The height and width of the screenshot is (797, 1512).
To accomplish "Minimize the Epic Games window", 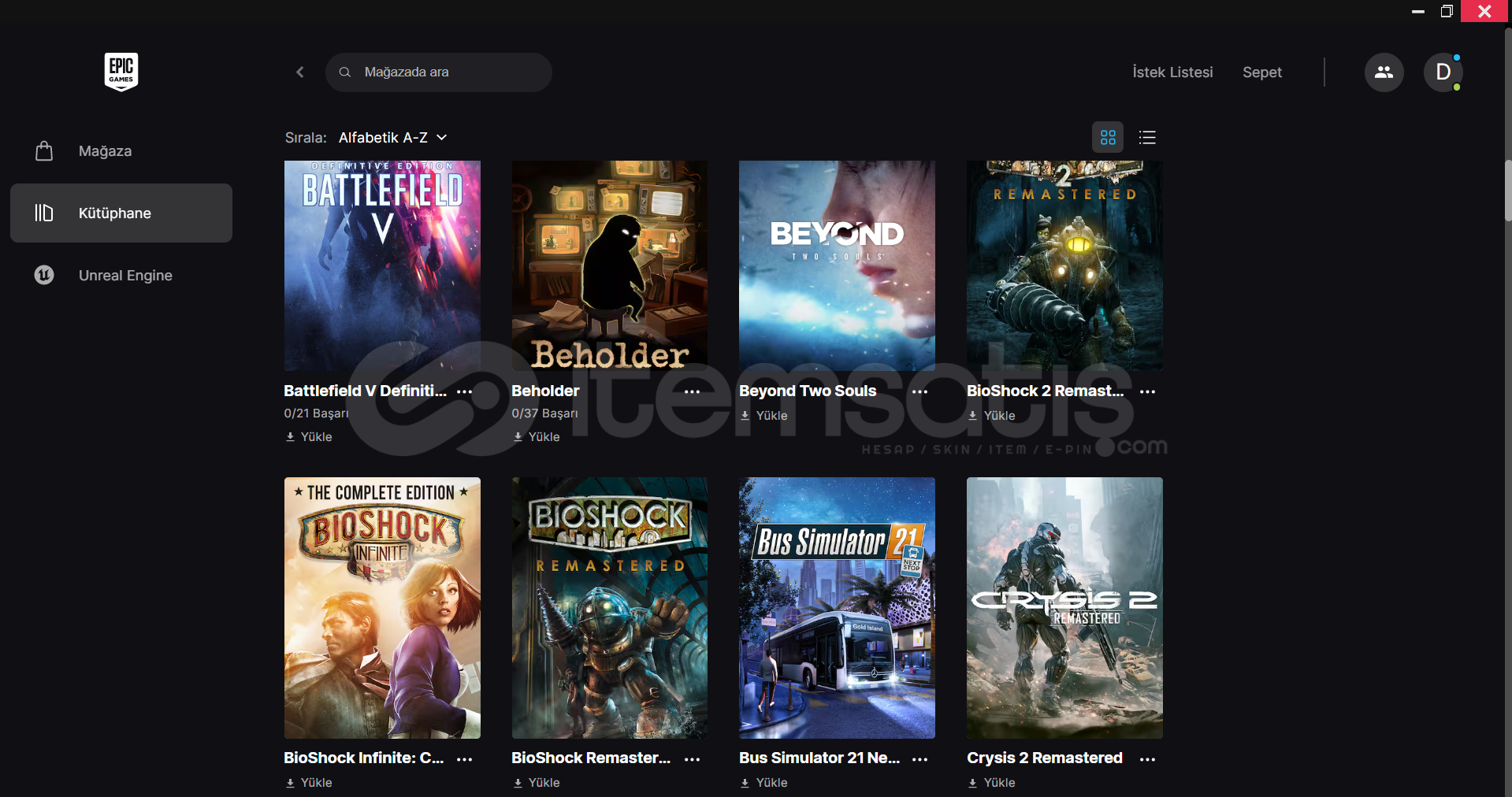I will pyautogui.click(x=1418, y=11).
